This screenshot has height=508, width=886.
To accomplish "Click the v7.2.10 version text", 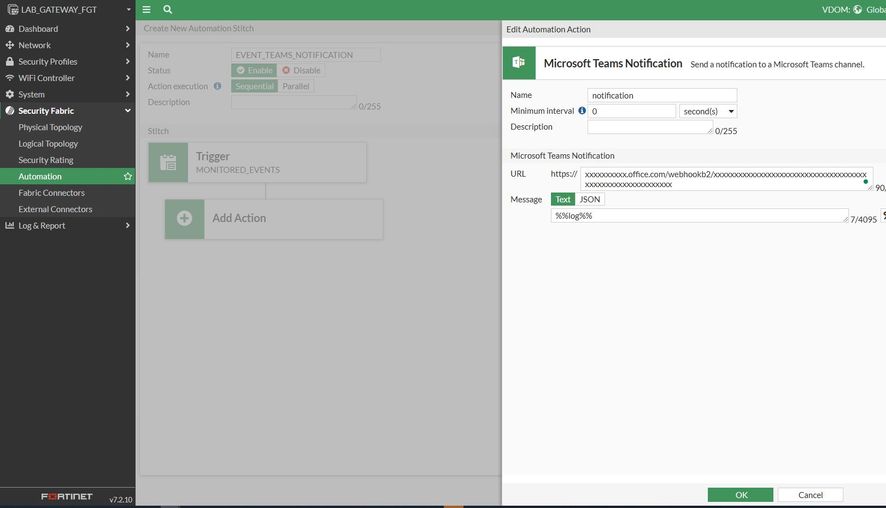I will click(x=120, y=500).
